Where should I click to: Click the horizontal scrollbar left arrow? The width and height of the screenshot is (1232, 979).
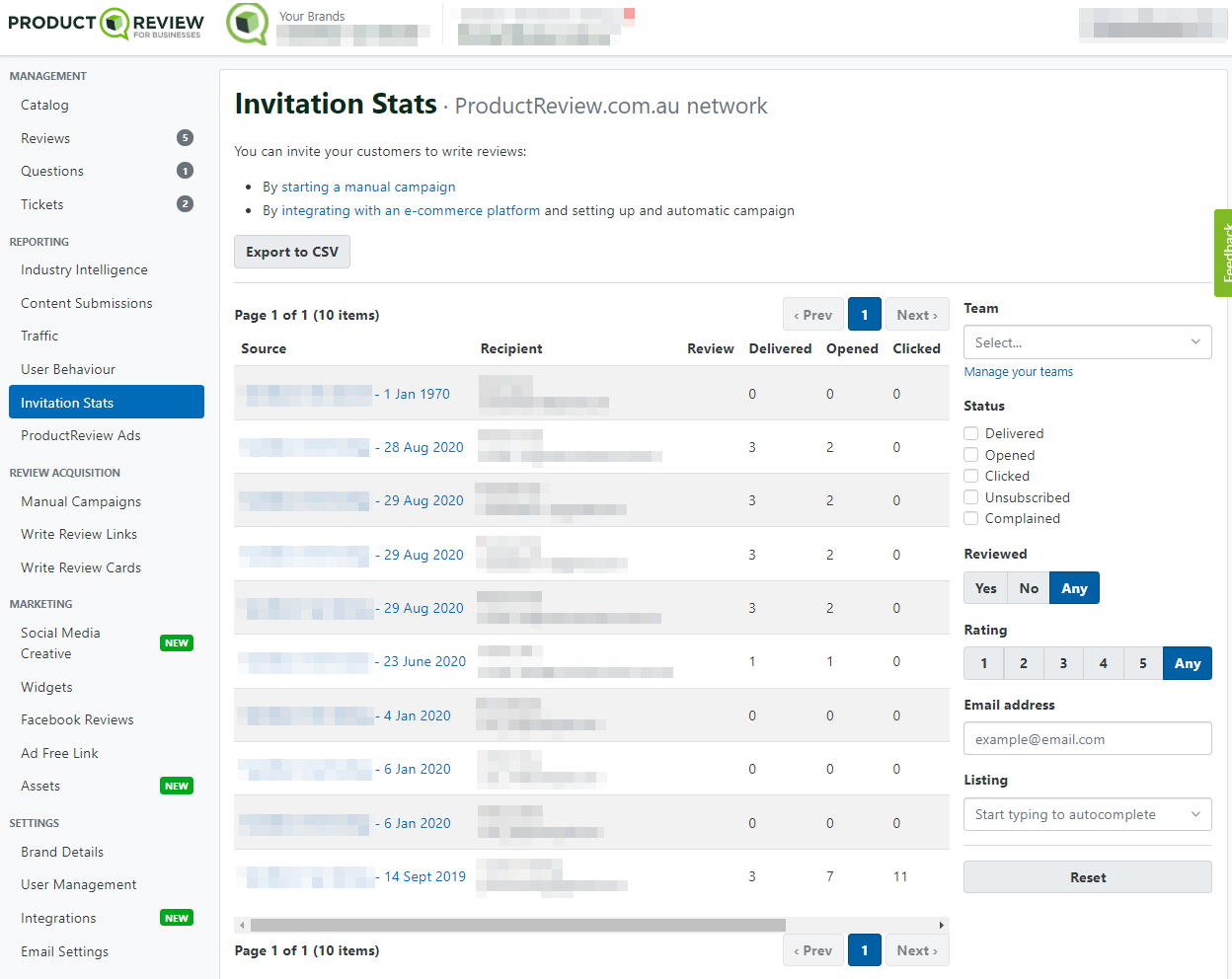coord(242,925)
